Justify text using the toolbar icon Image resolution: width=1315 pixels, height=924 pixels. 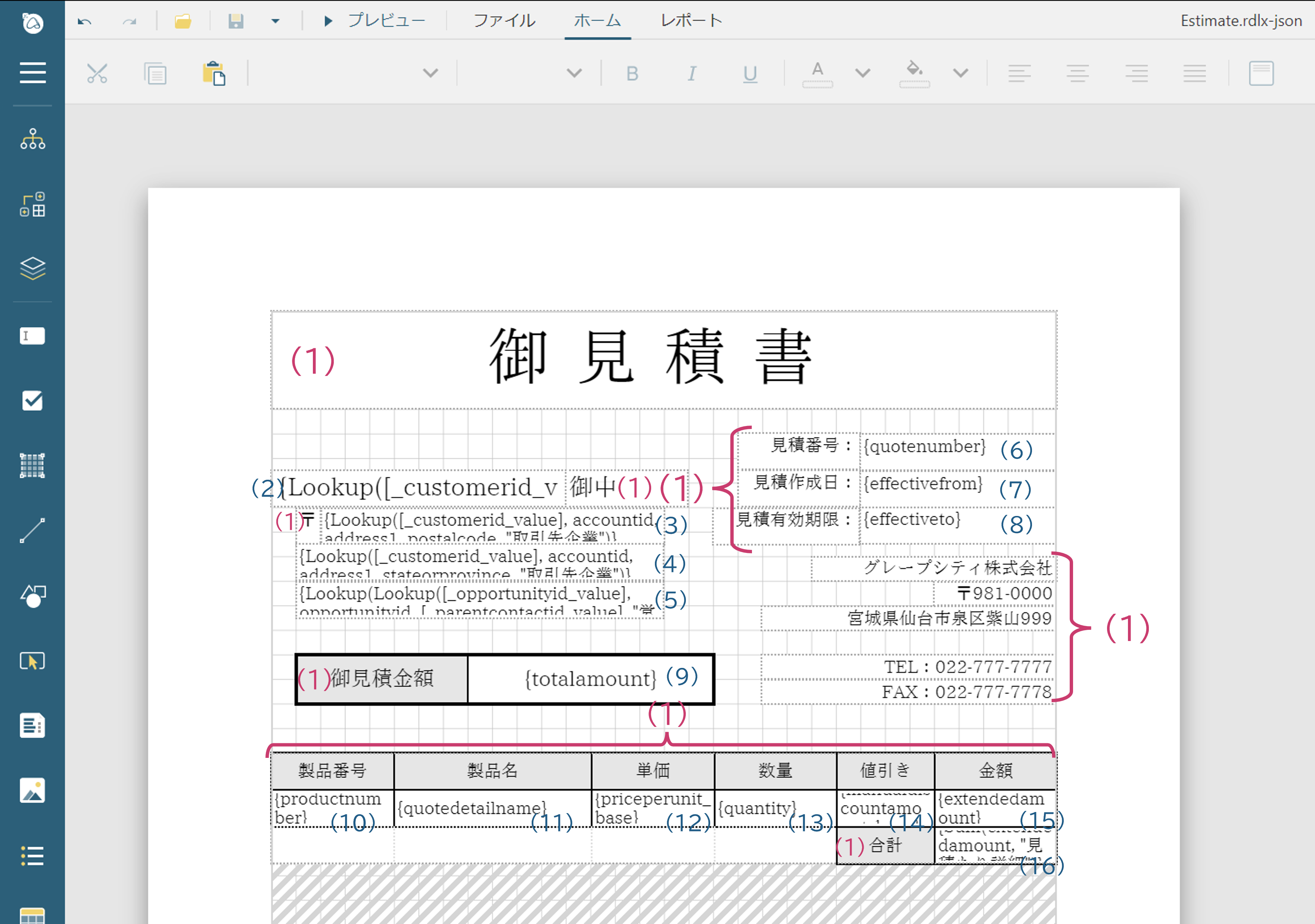(1195, 73)
